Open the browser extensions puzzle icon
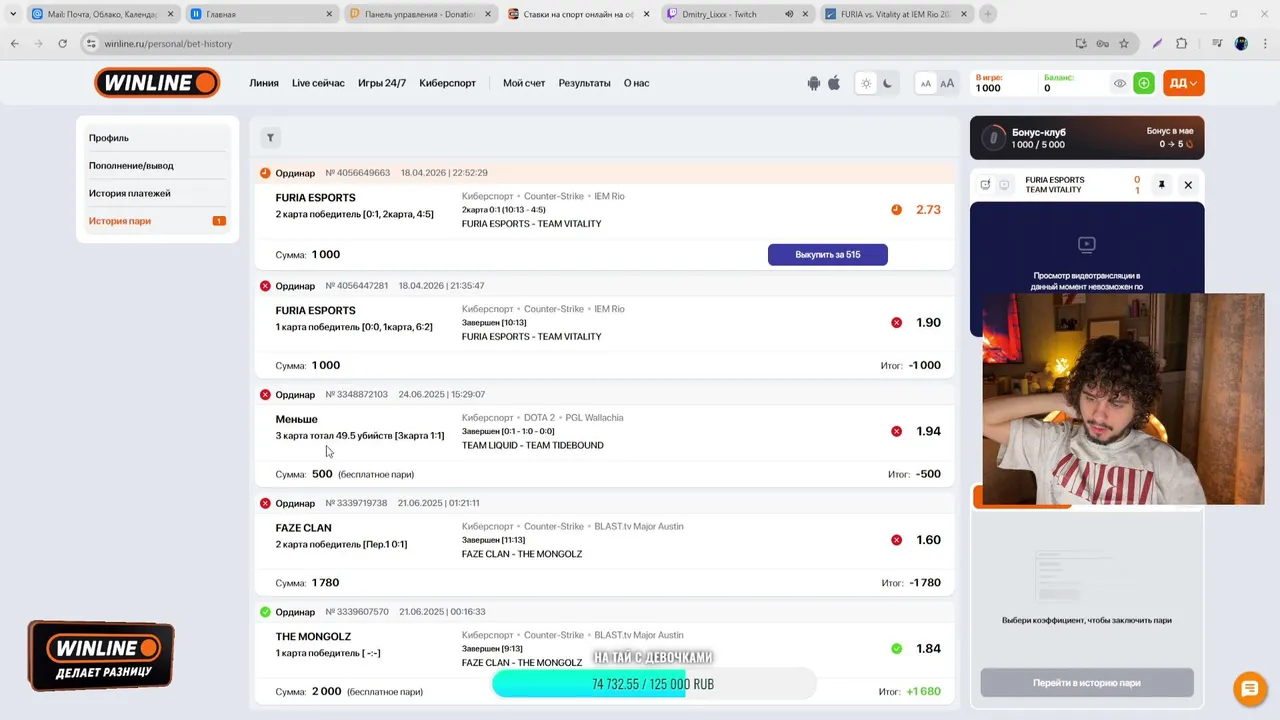Screen dimensions: 1280x720 click(1181, 44)
